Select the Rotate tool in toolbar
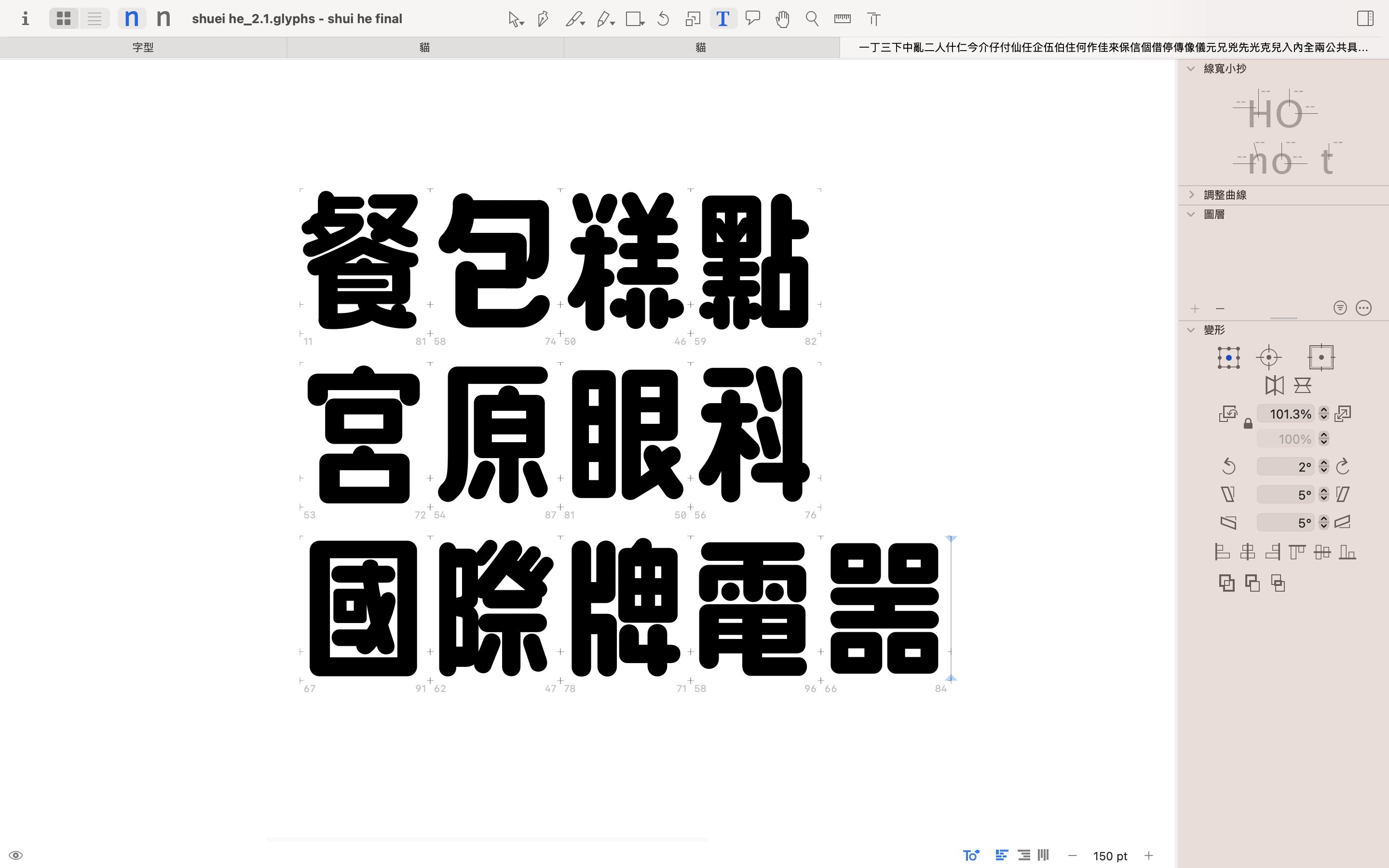The height and width of the screenshot is (868, 1389). [664, 19]
